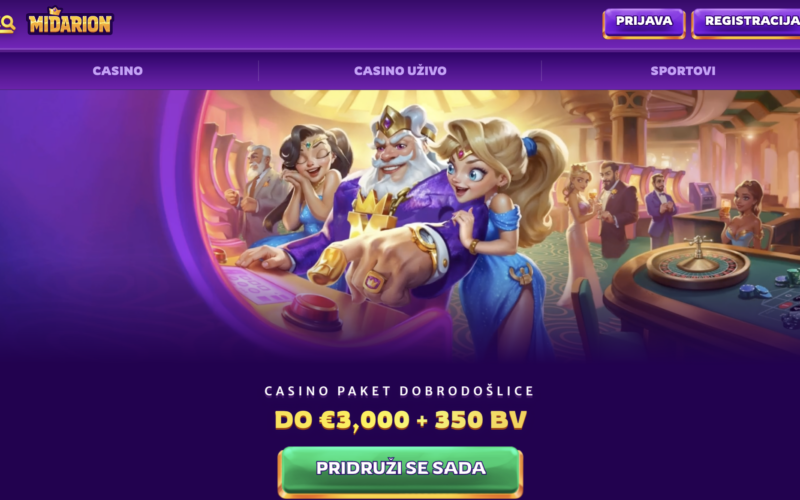This screenshot has height=500, width=800.
Task: Switch to the Casino tab
Action: [118, 71]
